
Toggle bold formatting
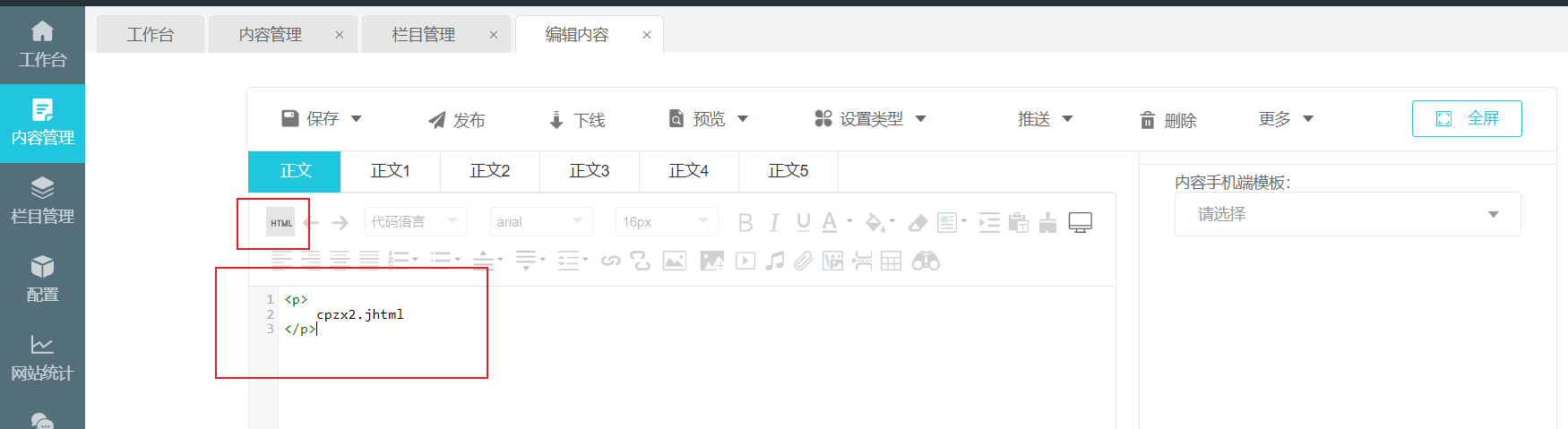tap(745, 222)
